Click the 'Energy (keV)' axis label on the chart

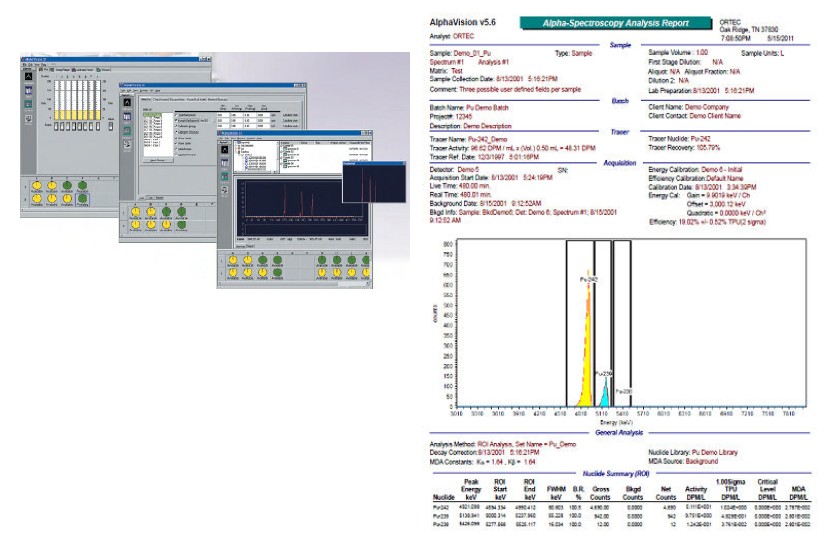point(616,422)
